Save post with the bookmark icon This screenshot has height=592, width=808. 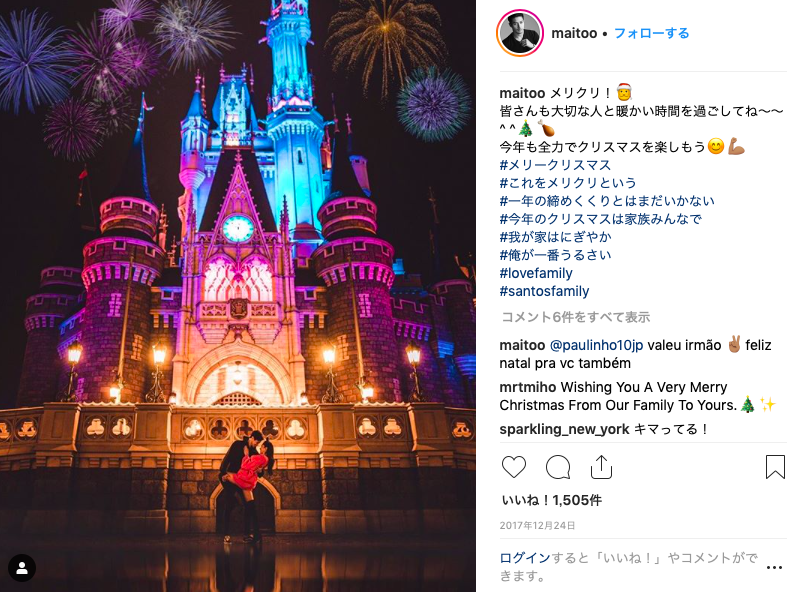(x=775, y=467)
